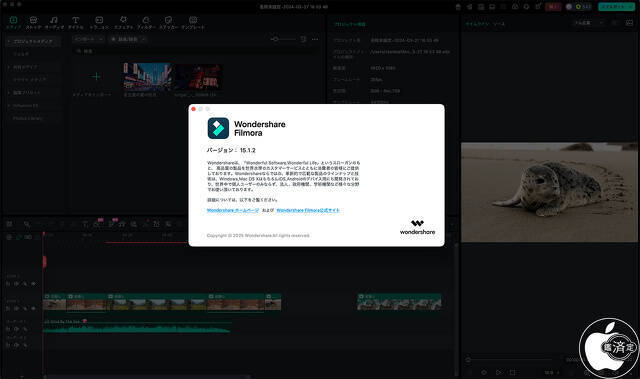This screenshot has height=379, width=640.
Task: Switch to the Media tab
Action: (13, 22)
